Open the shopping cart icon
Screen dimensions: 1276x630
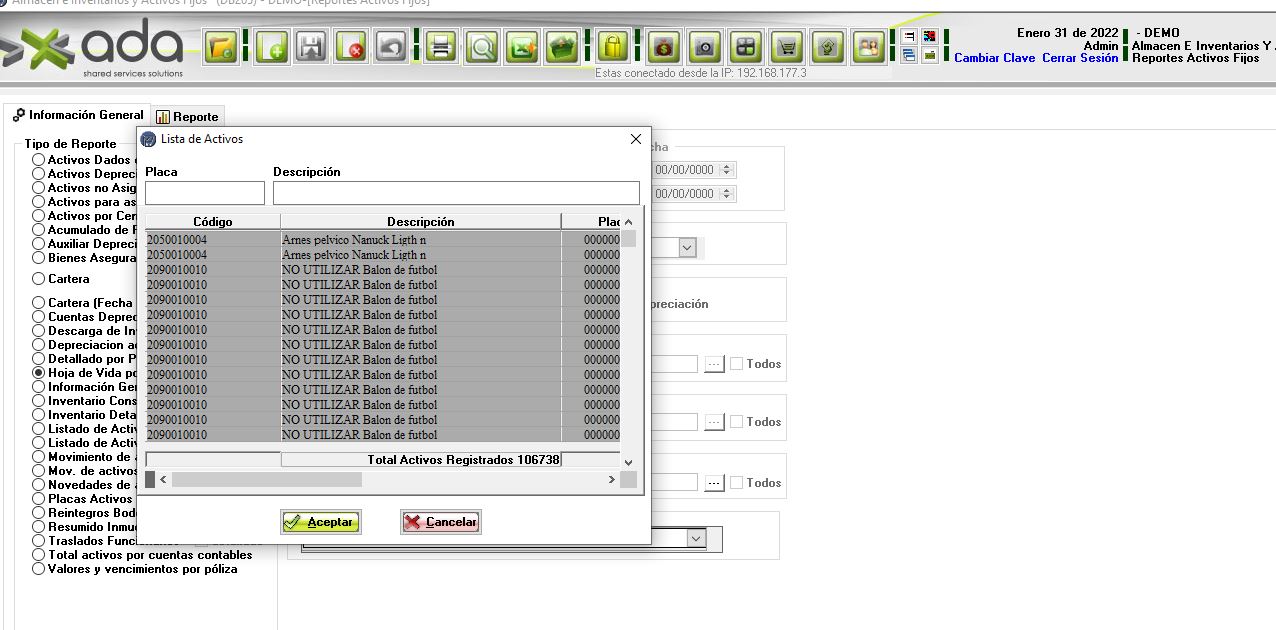pos(787,47)
